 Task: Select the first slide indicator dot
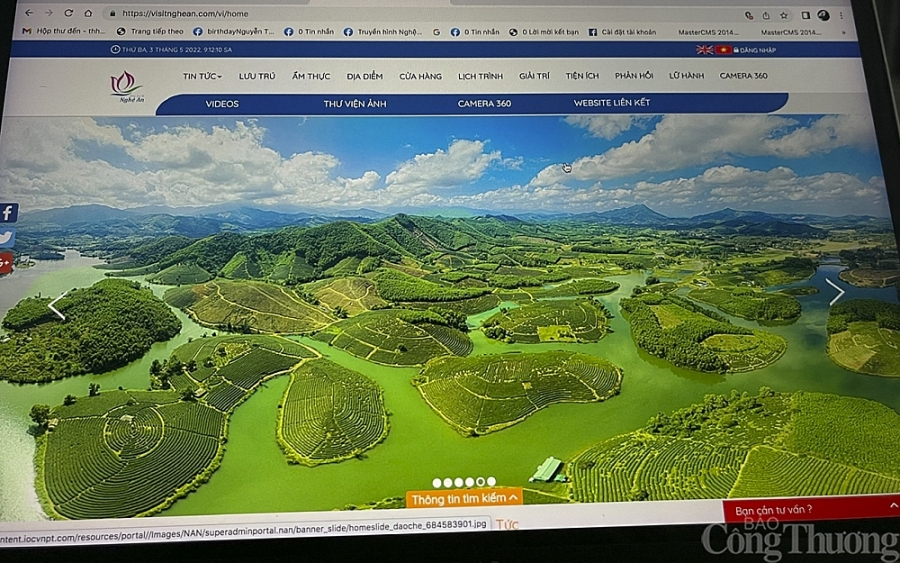(437, 483)
